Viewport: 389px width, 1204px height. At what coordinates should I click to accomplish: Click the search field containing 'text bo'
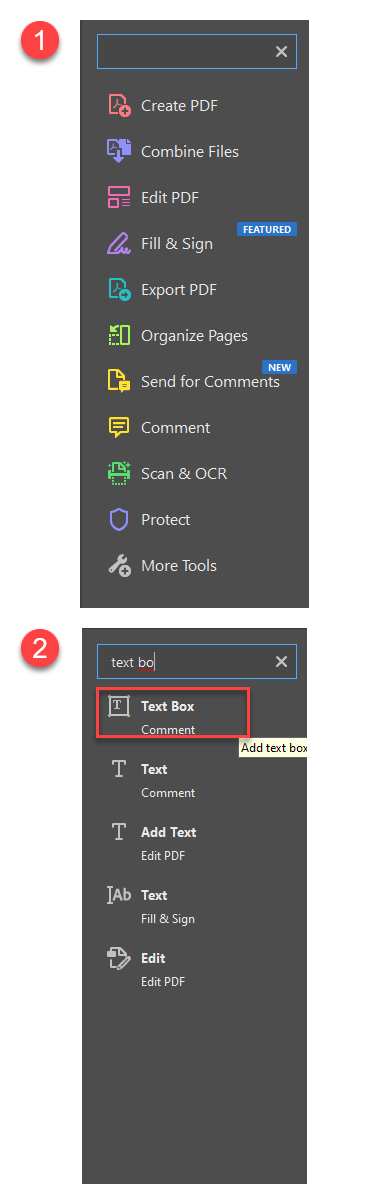tap(197, 662)
